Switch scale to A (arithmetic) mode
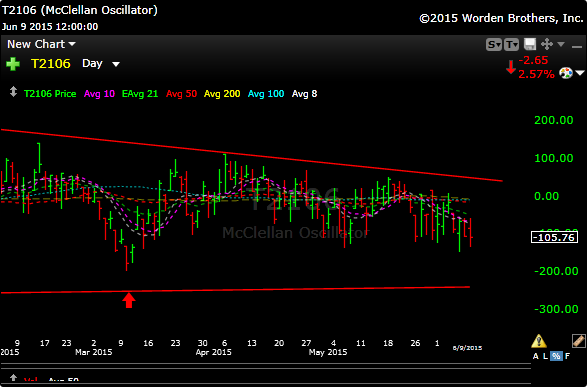The width and height of the screenshot is (587, 387). pyautogui.click(x=536, y=356)
